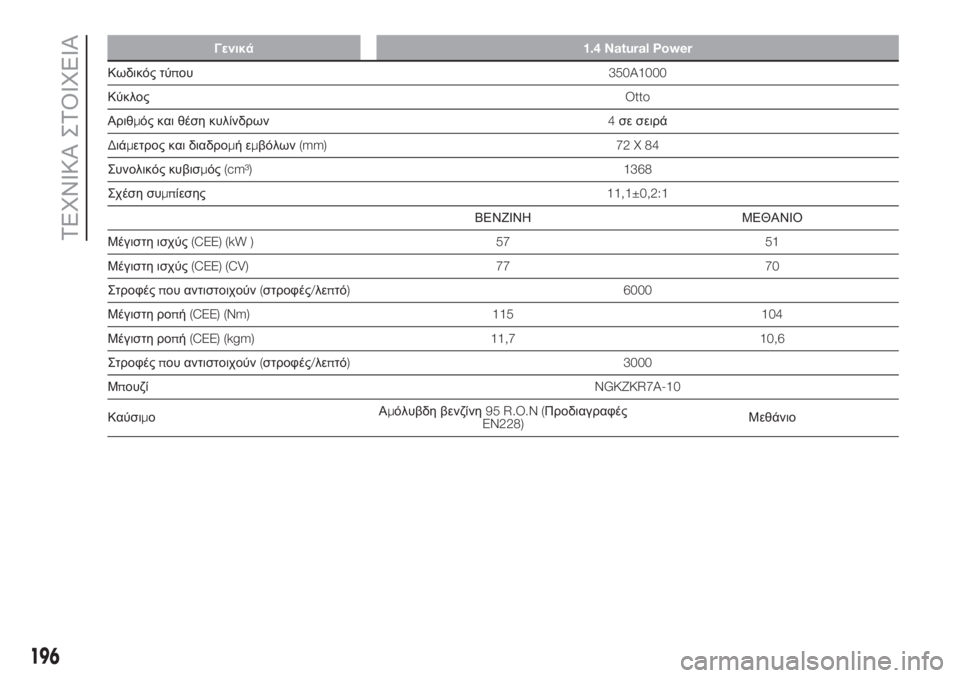The image size is (960, 678).
Task: Click compression ratio value '11,1±0,2:1'
Action: (x=637, y=194)
